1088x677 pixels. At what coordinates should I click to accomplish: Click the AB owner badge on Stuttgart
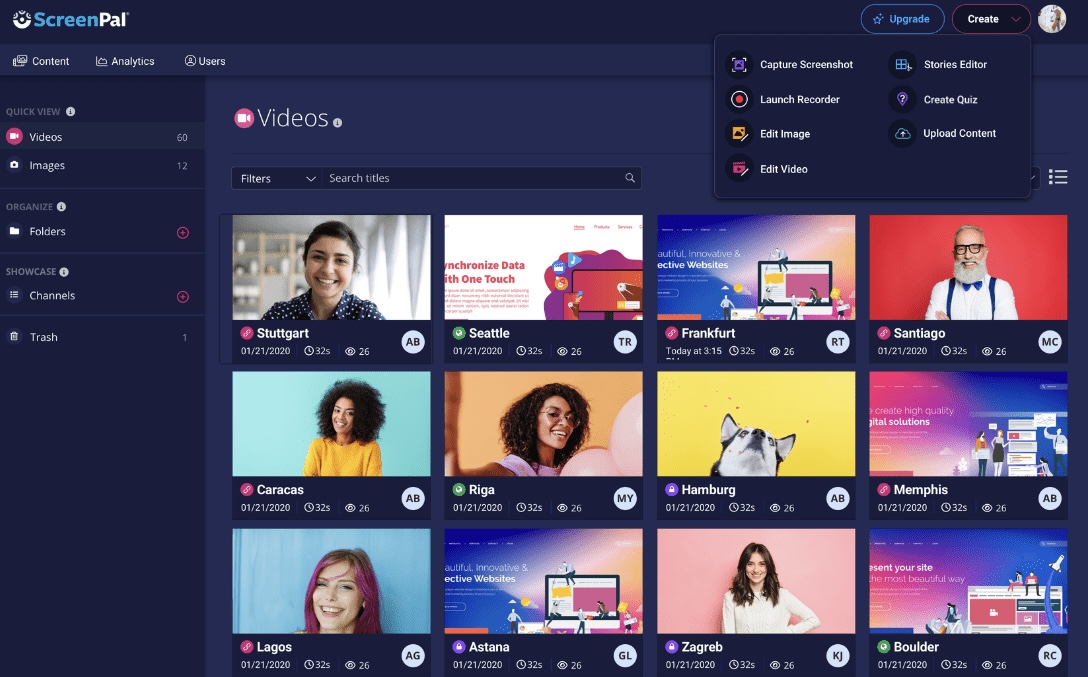point(413,342)
